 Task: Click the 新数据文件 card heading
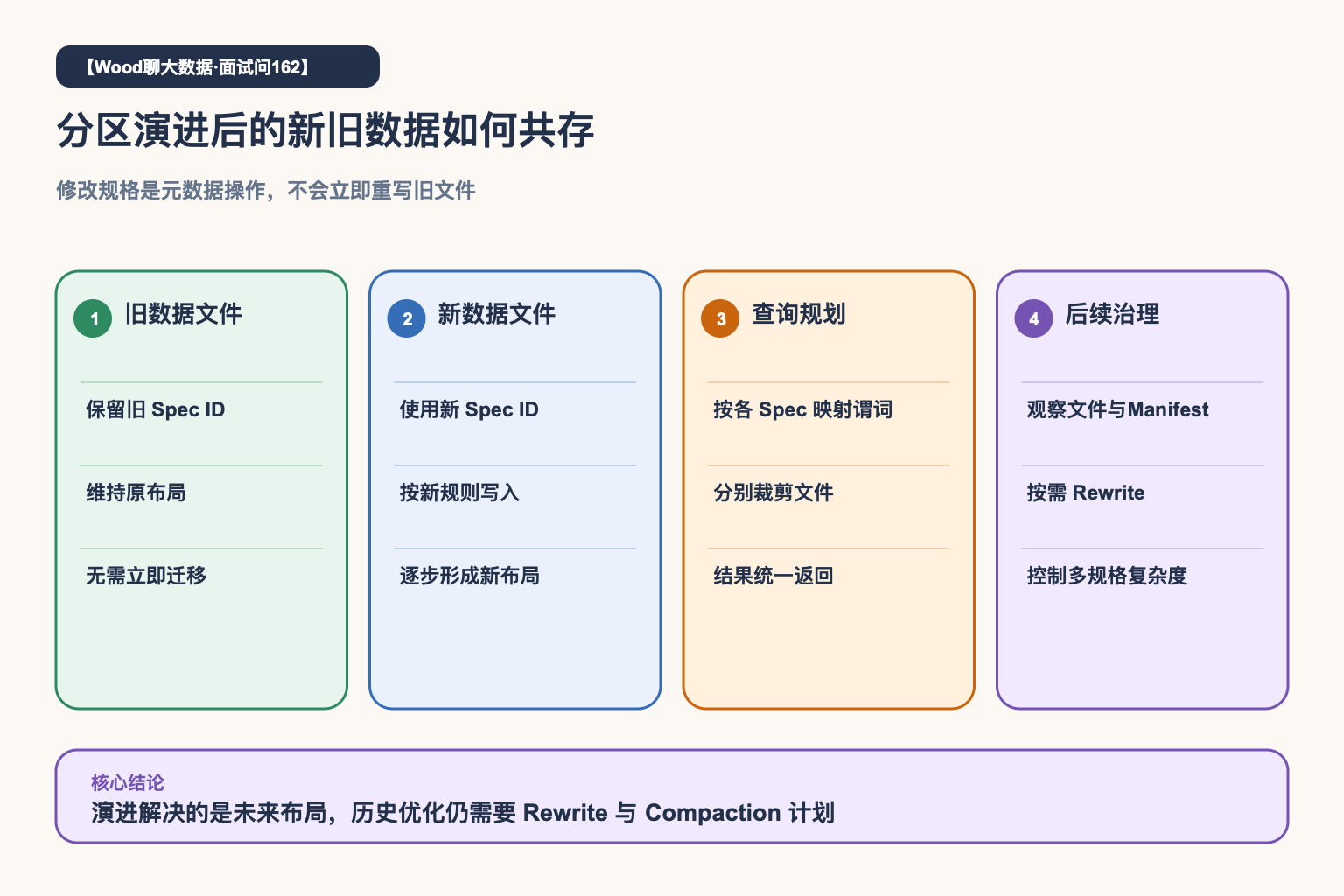(496, 314)
